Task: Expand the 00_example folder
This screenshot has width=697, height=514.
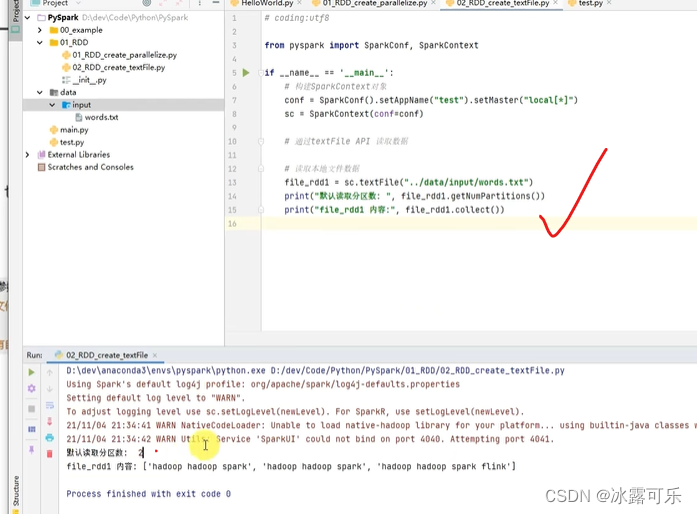Action: [40, 30]
